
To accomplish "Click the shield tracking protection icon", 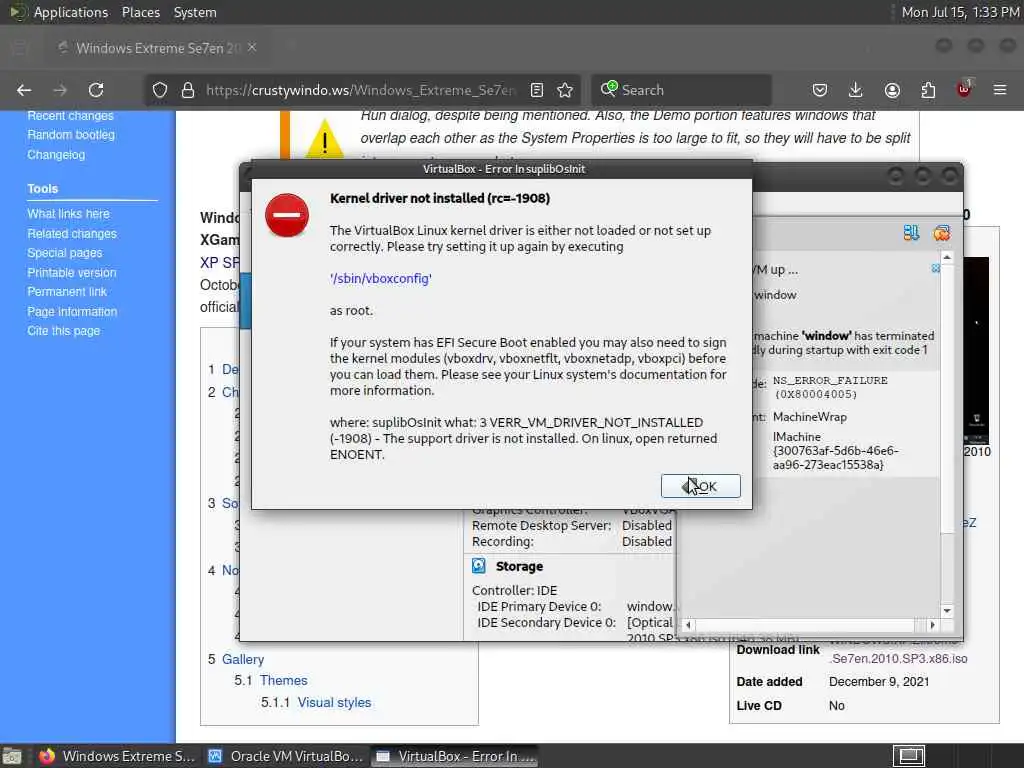I will pos(160,90).
